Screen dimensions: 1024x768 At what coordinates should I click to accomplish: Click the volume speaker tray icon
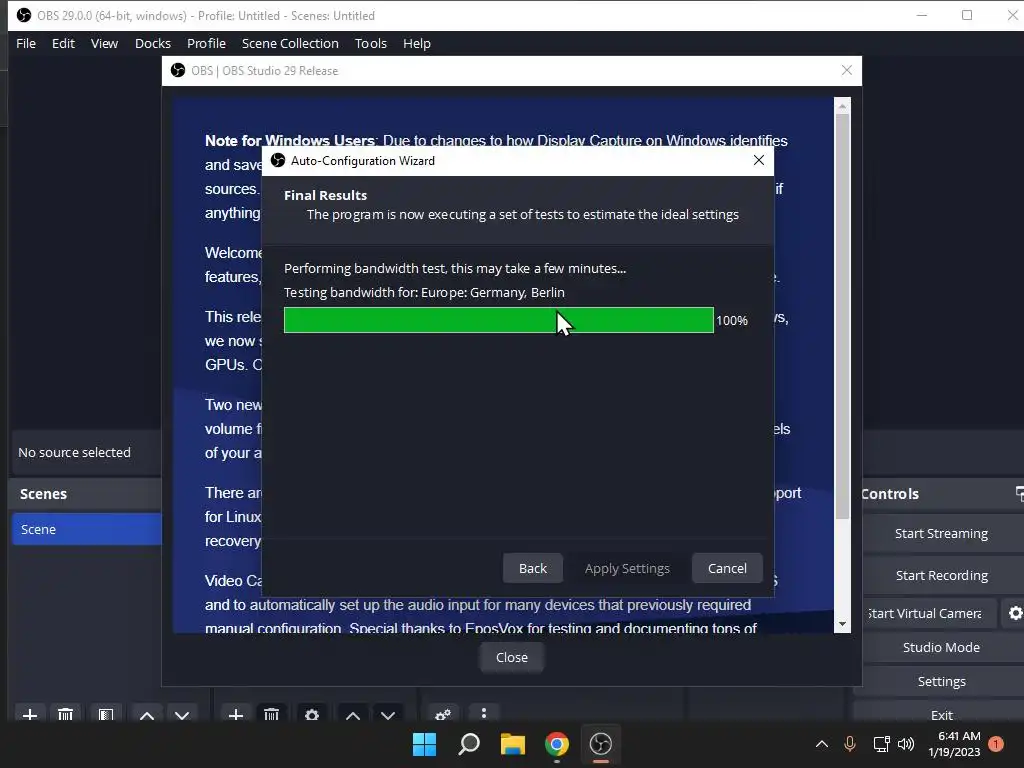coord(906,744)
